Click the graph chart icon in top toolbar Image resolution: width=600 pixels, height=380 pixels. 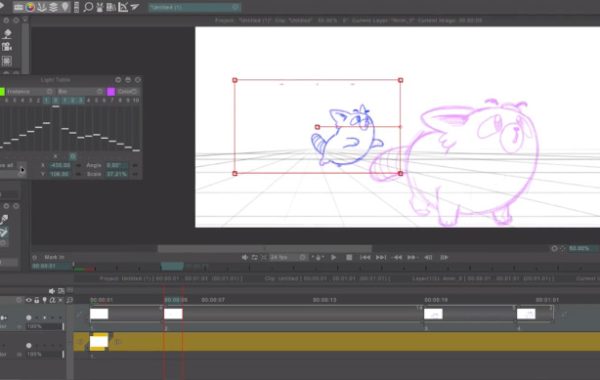click(123, 7)
